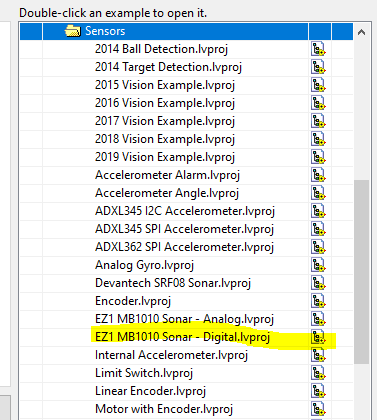Select Accelerometer Alarm.lvproj example
Image resolution: width=377 pixels, height=420 pixels.
pyautogui.click(x=167, y=175)
